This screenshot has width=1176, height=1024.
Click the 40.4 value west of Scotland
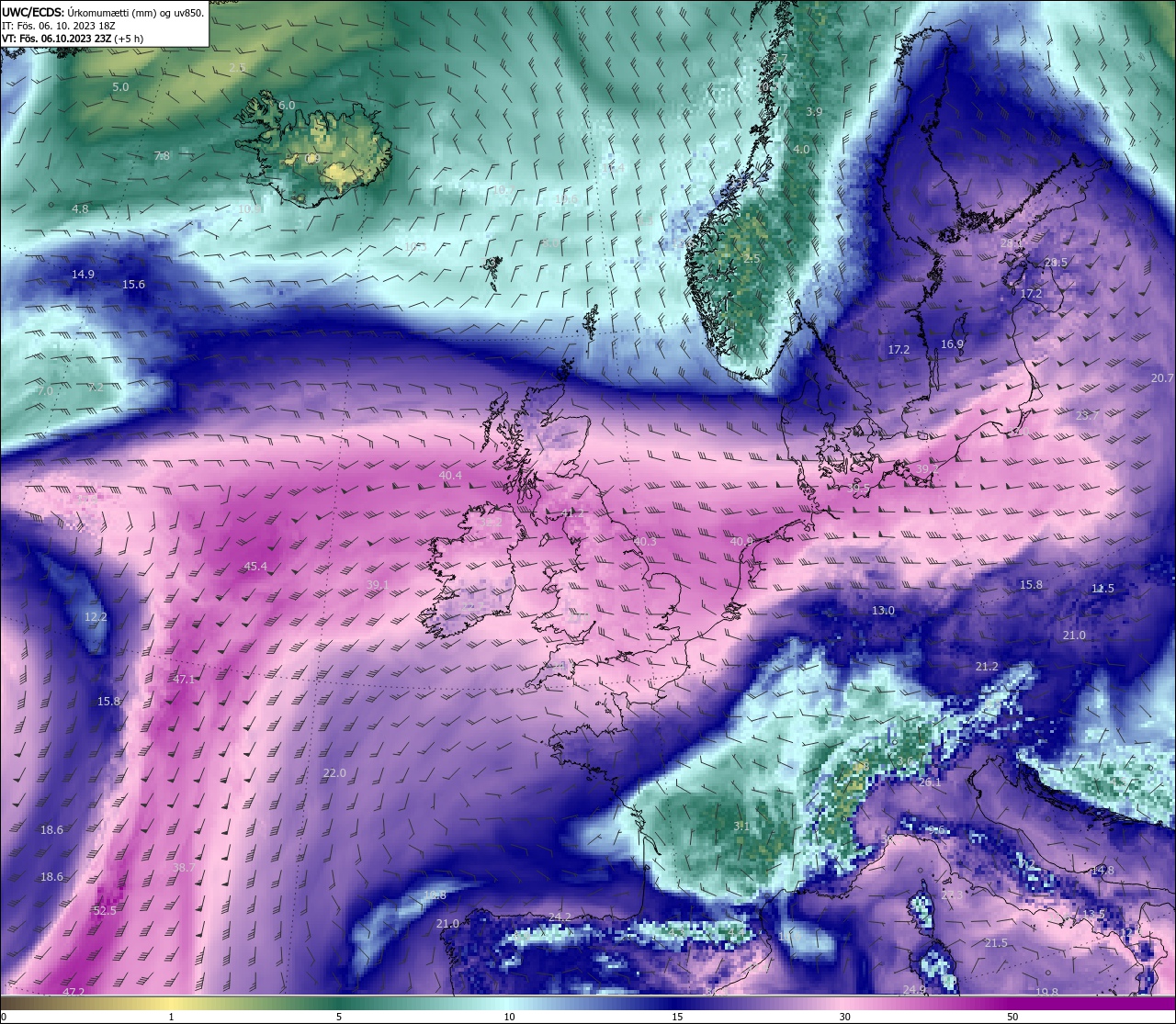coord(450,476)
